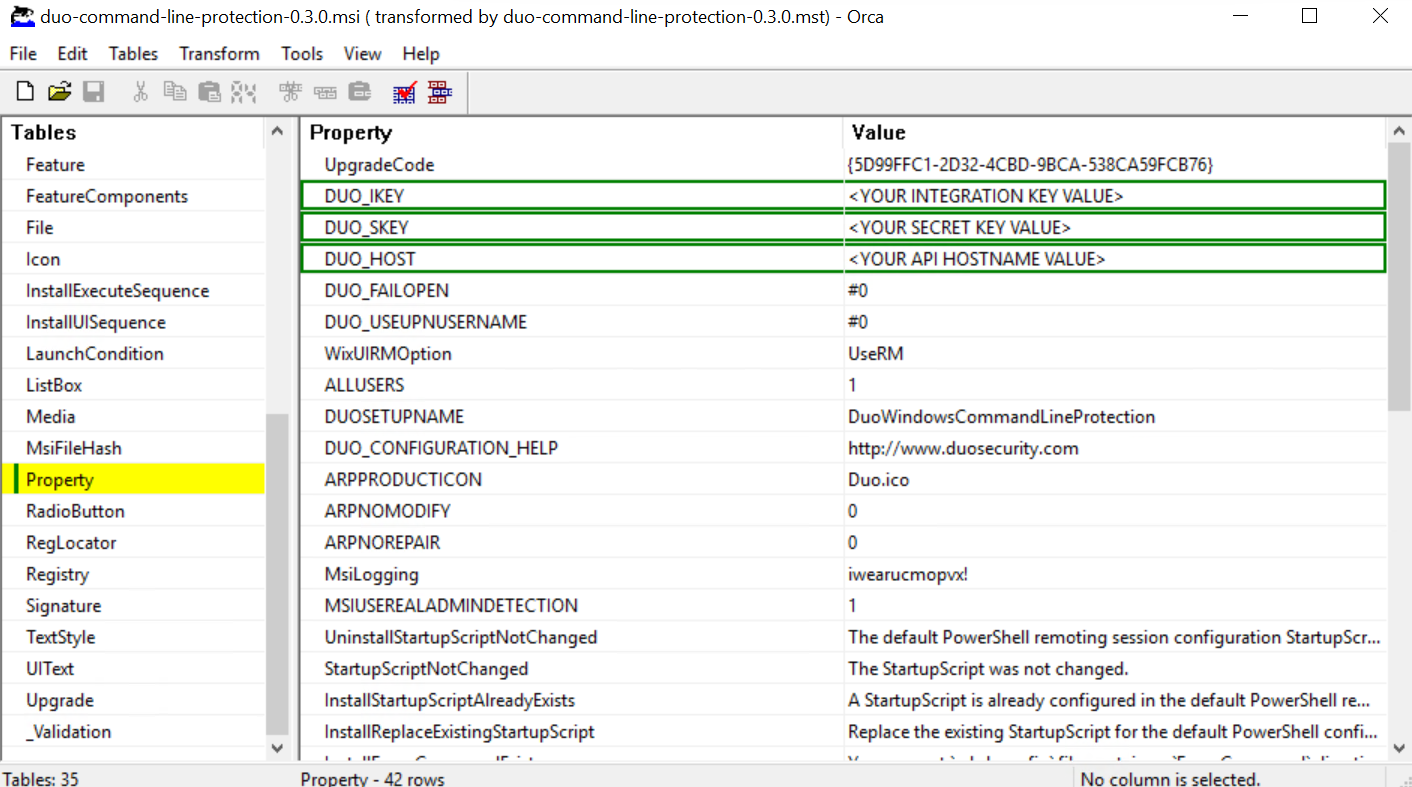Click the rightmost transform dialog toolbar icon
1412x787 pixels.
click(438, 92)
